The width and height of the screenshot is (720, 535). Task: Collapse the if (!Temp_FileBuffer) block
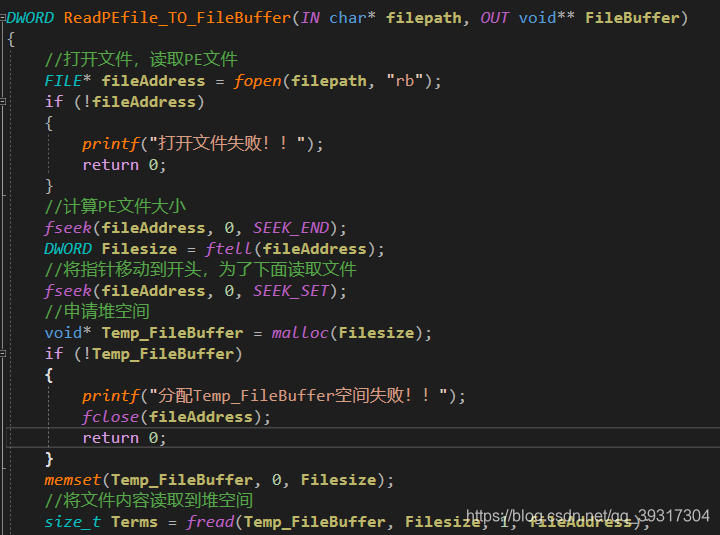coord(3,354)
